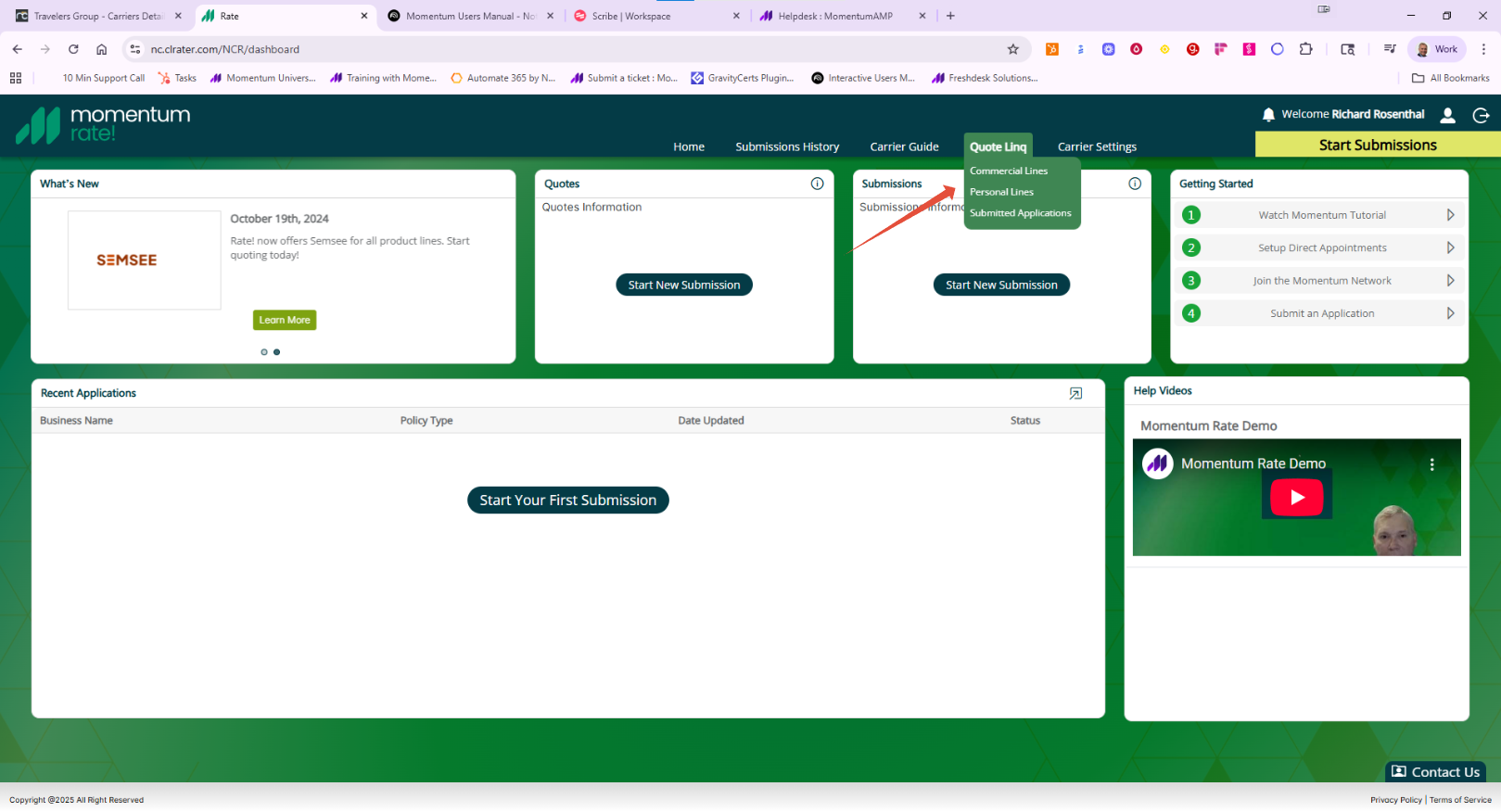Expand Join the Momentum Network arrow

[1450, 281]
